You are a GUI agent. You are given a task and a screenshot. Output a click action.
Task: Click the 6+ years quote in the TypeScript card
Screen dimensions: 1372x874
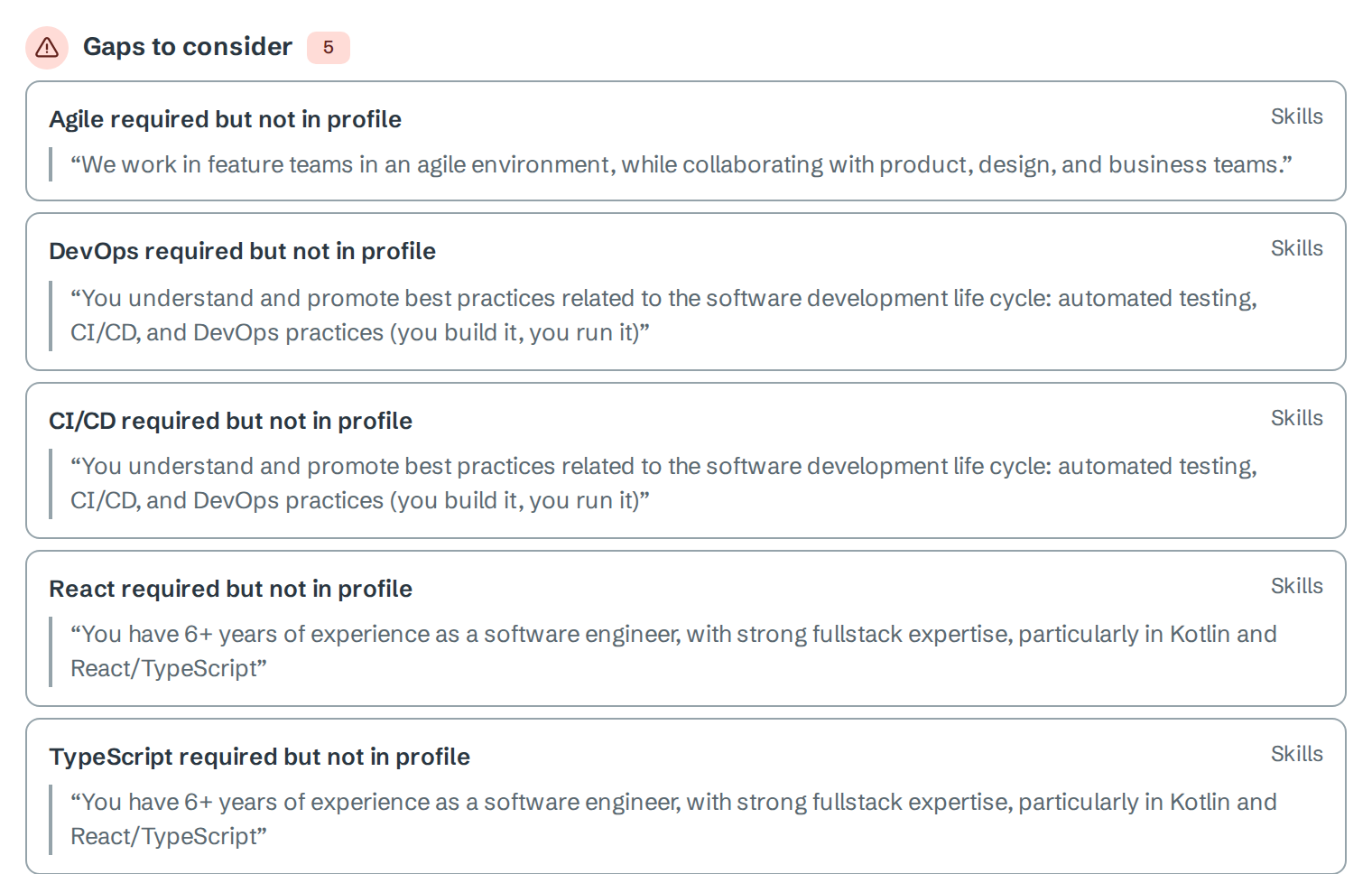pyautogui.click(x=673, y=819)
